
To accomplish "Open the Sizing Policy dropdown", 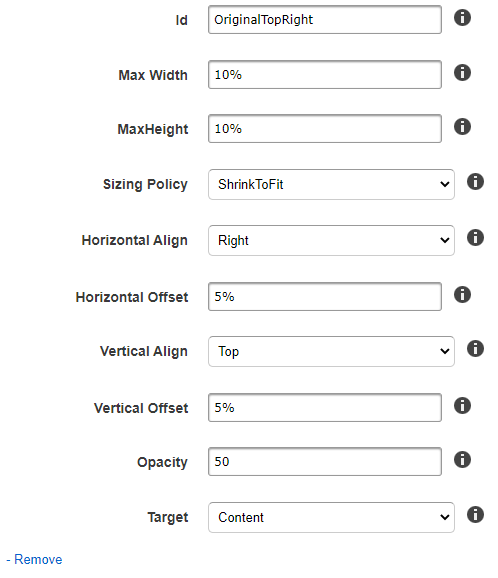I will click(x=331, y=185).
